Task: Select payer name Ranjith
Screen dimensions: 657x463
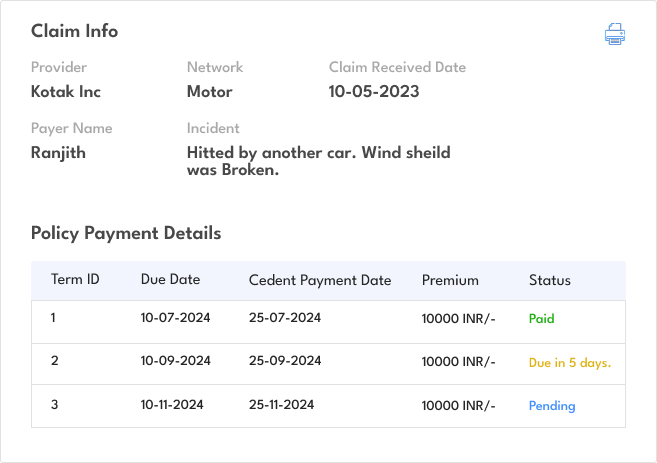Action: click(58, 153)
